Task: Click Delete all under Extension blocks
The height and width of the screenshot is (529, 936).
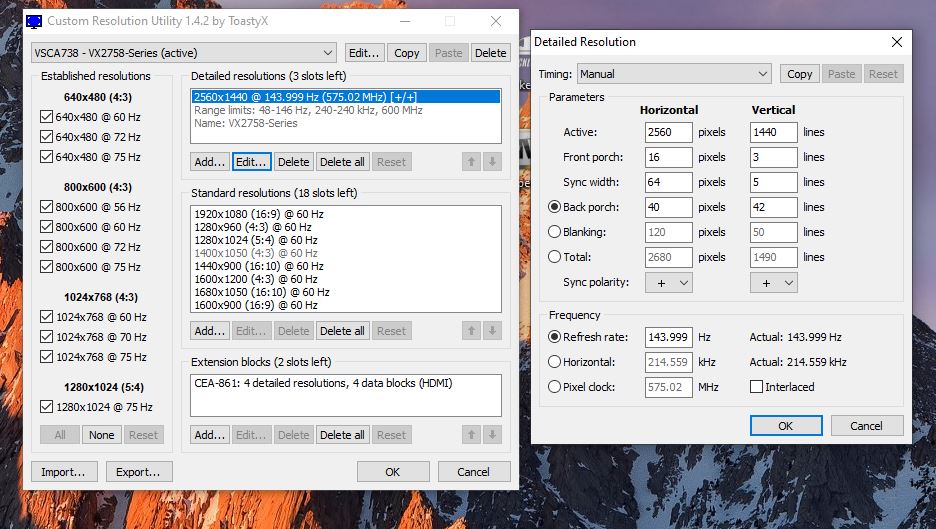Action: tap(342, 435)
